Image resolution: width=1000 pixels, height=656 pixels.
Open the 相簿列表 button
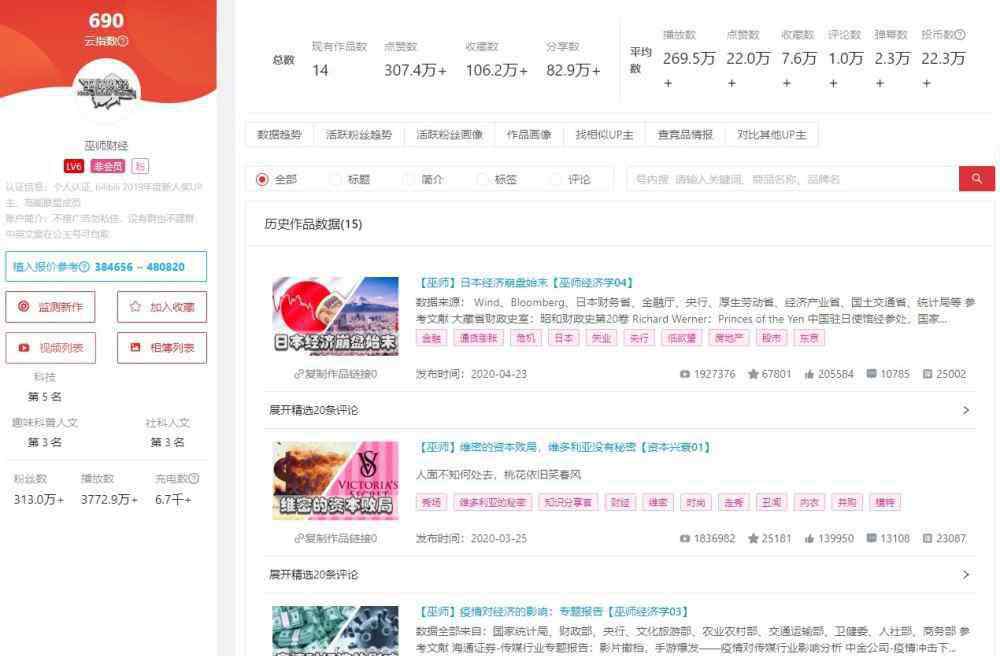pos(162,347)
